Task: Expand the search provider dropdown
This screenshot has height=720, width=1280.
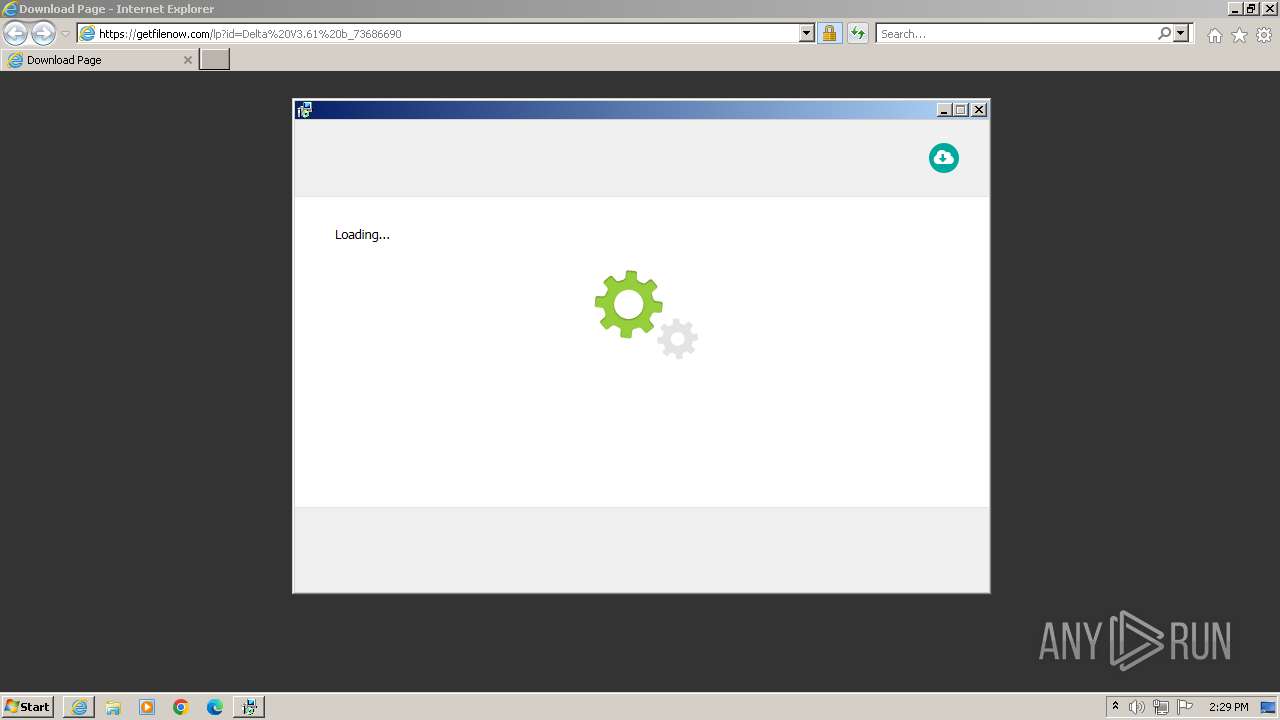Action: pos(1181,34)
